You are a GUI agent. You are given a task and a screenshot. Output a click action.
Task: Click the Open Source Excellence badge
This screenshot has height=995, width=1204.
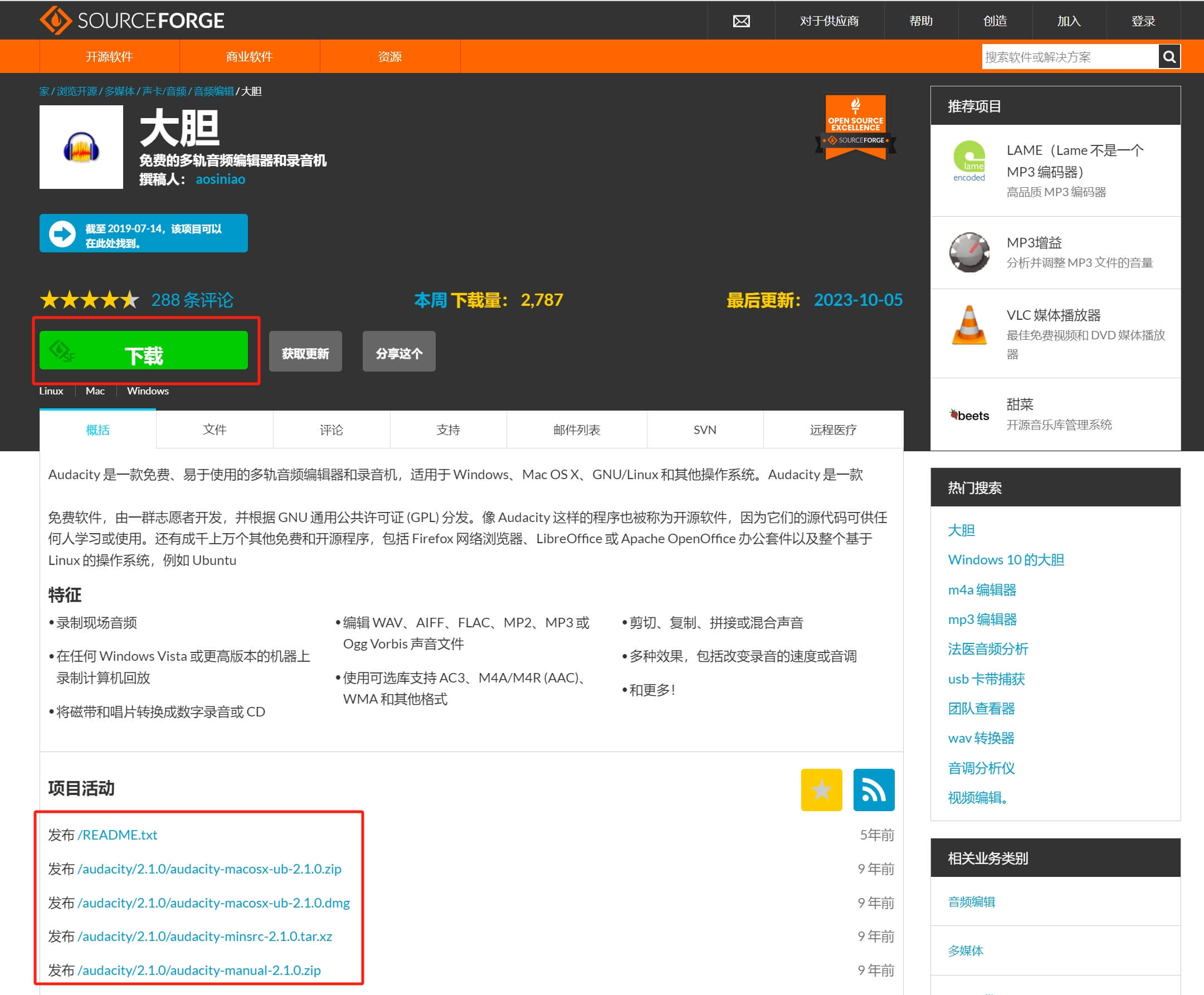click(856, 127)
